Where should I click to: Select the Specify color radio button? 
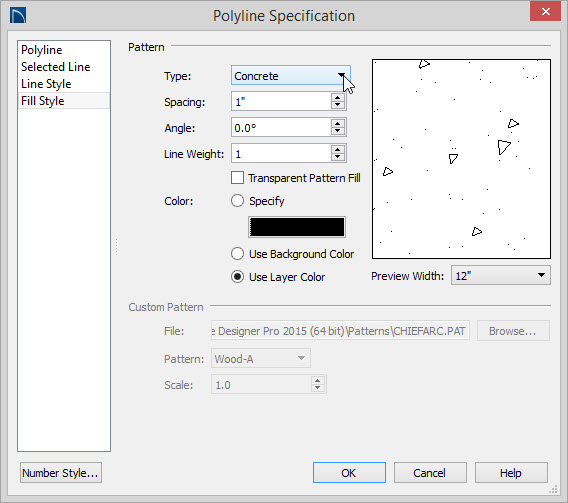click(237, 201)
